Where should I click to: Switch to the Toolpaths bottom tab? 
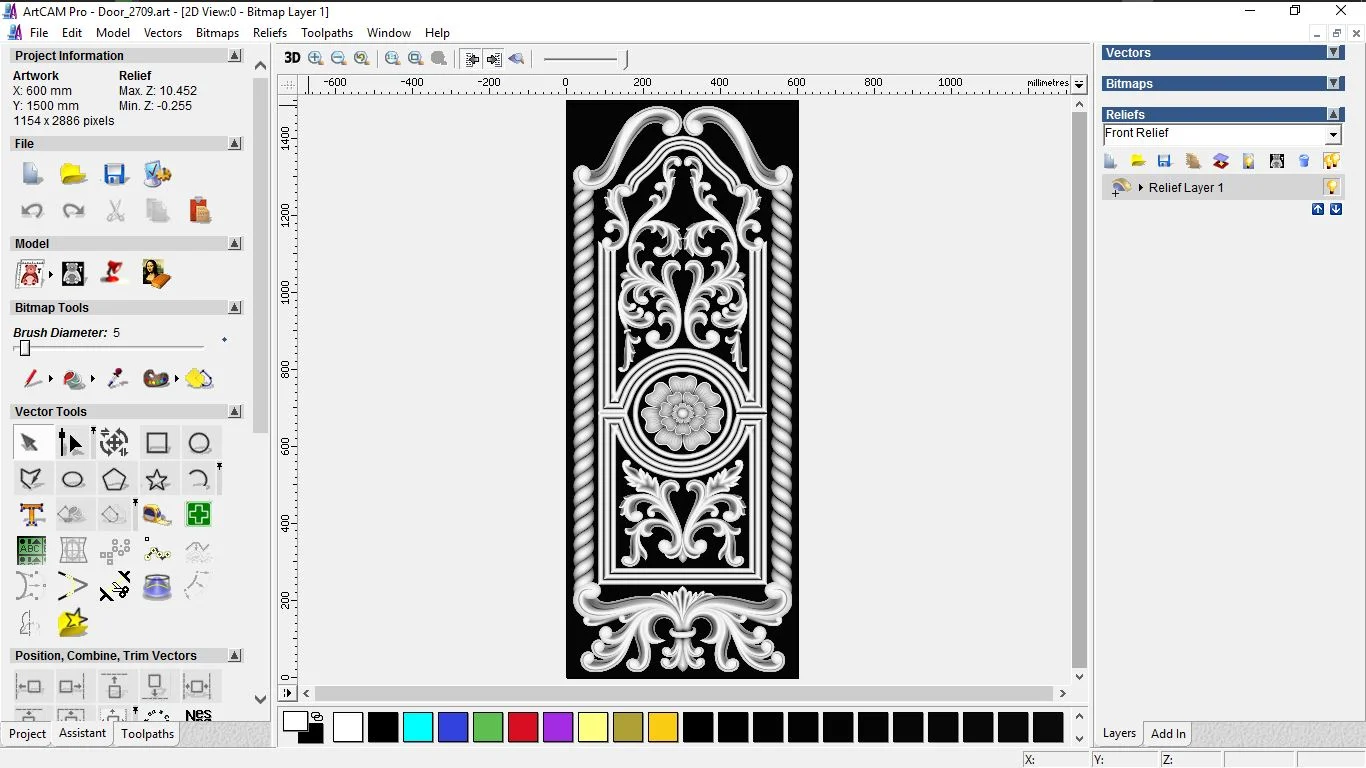[x=147, y=734]
